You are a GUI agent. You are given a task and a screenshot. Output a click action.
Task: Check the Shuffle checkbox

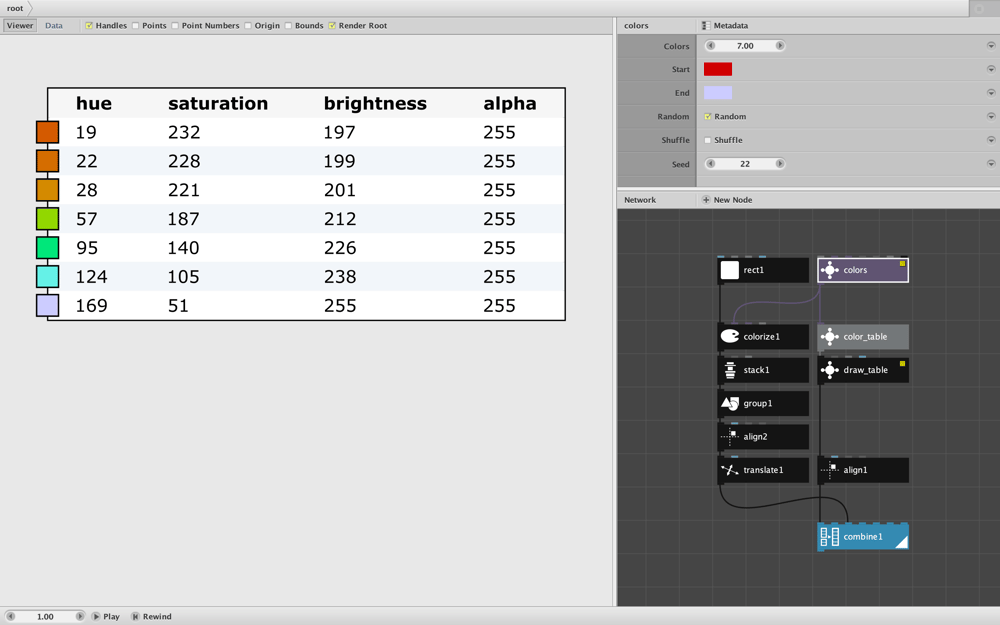tap(707, 140)
